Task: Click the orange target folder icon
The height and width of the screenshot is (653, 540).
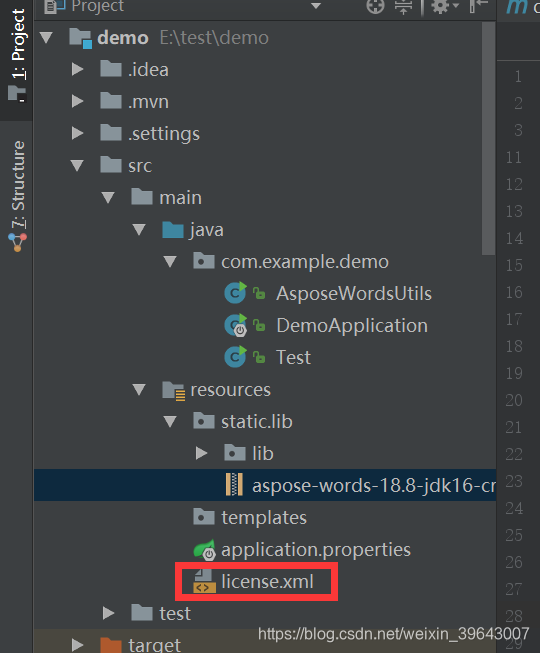Action: point(111,645)
